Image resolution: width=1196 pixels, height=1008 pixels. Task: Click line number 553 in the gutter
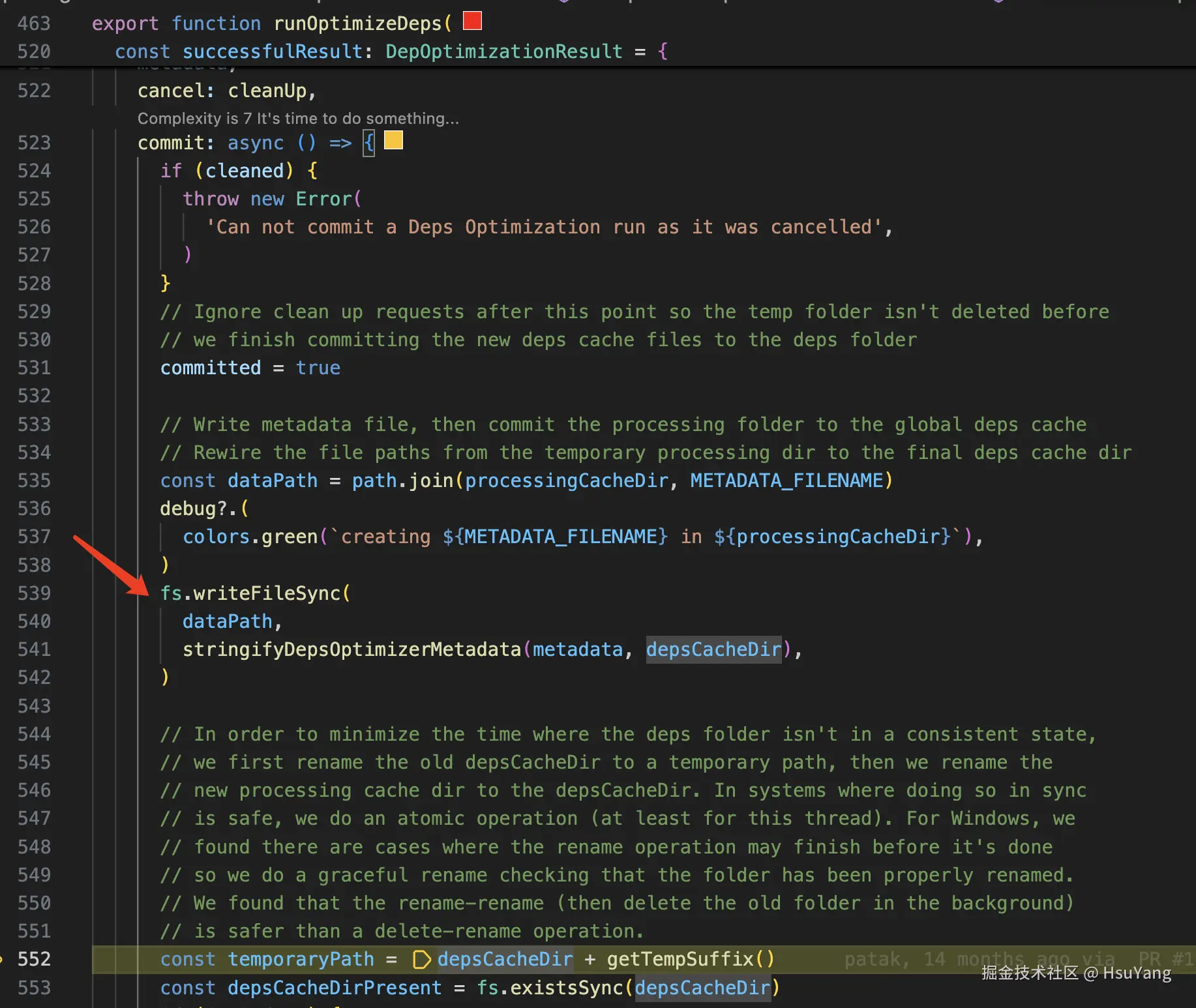tap(34, 988)
